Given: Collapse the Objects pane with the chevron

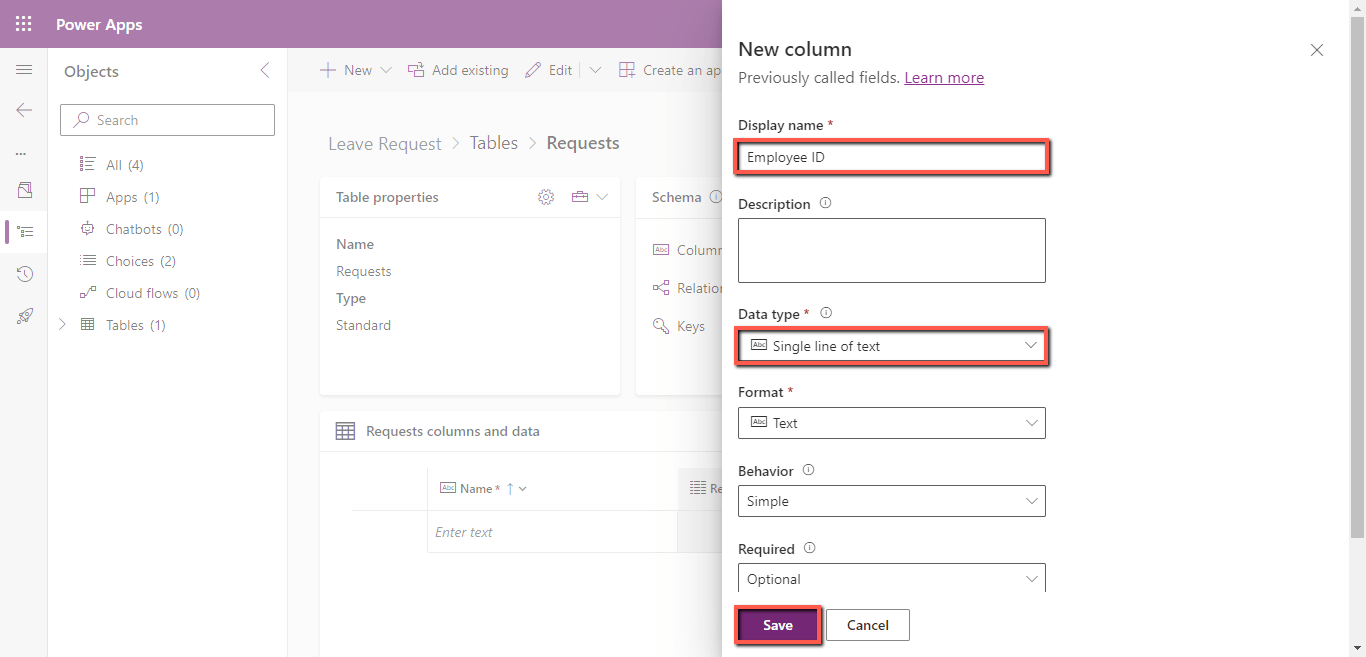Looking at the screenshot, I should 265,70.
